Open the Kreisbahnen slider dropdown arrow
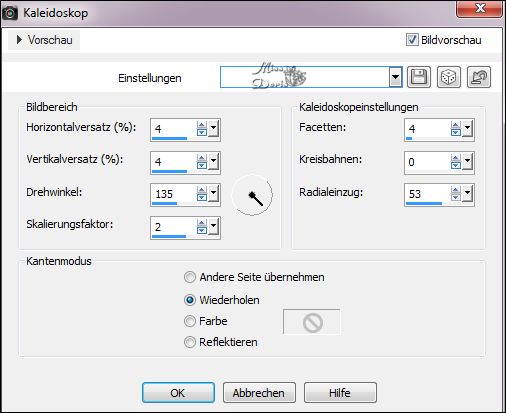 (468, 162)
